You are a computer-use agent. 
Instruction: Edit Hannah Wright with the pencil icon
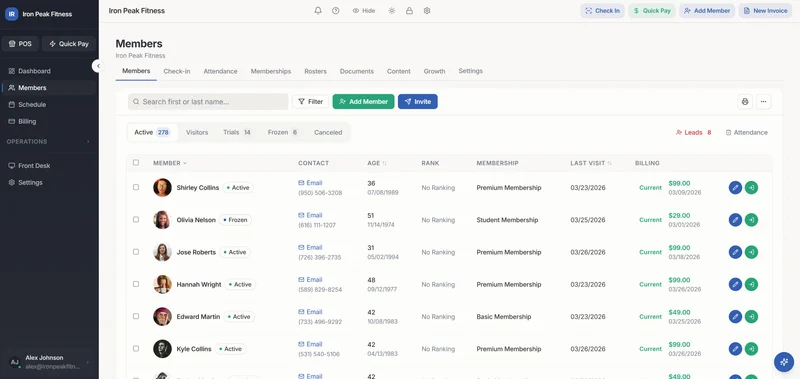735,284
